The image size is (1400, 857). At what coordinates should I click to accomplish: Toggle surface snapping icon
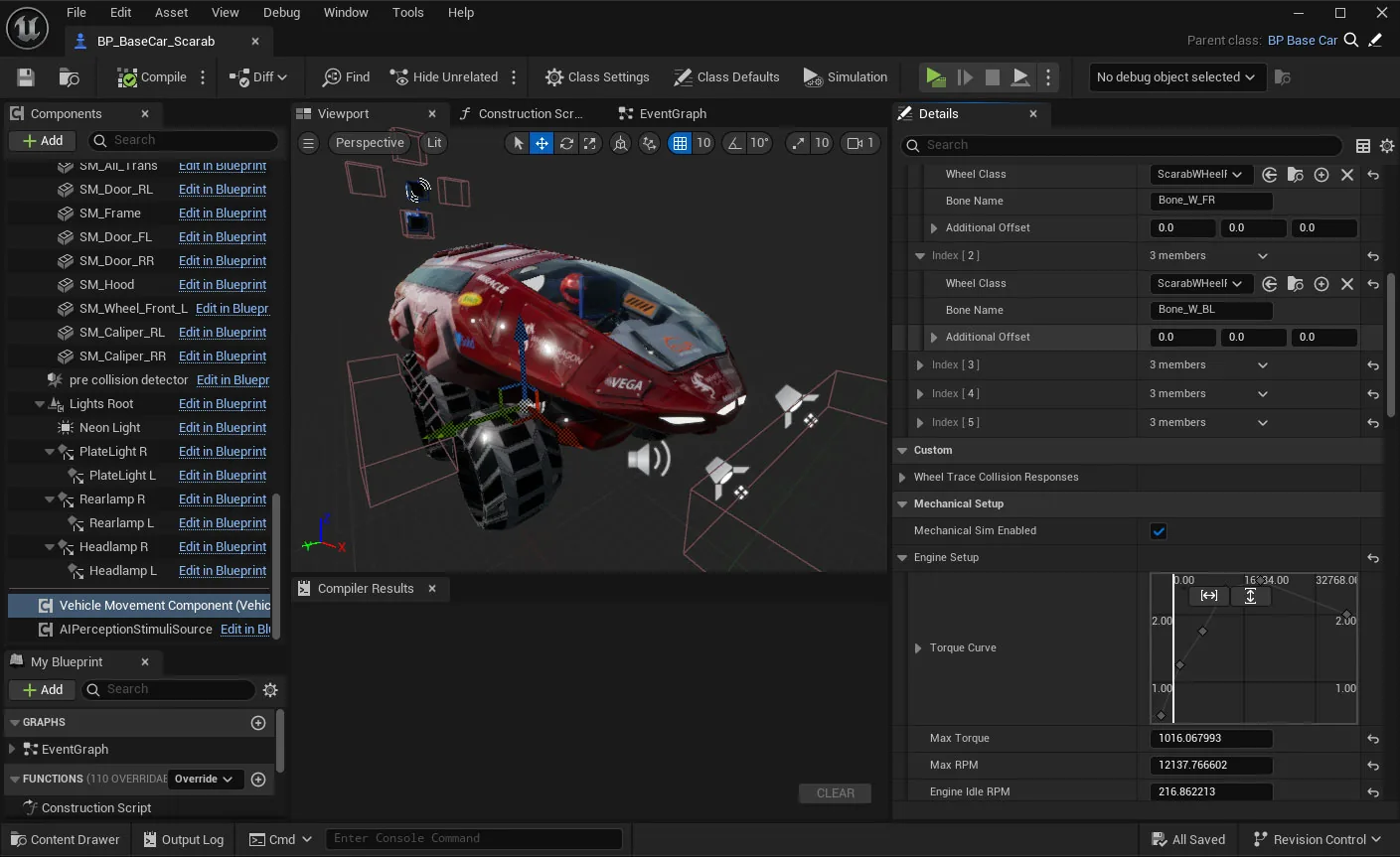click(x=649, y=143)
